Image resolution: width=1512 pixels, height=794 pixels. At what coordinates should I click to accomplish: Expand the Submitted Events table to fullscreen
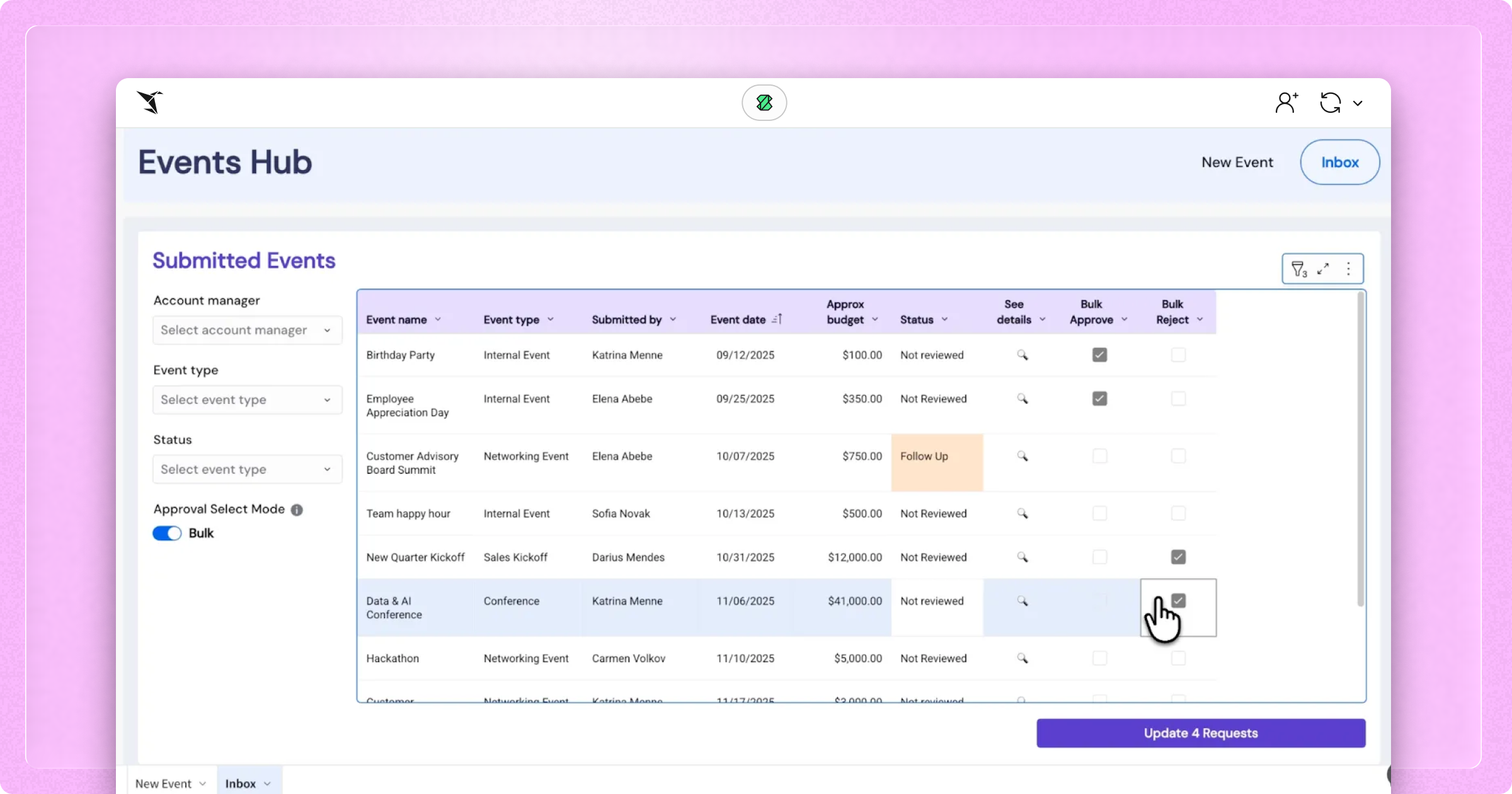[1323, 269]
